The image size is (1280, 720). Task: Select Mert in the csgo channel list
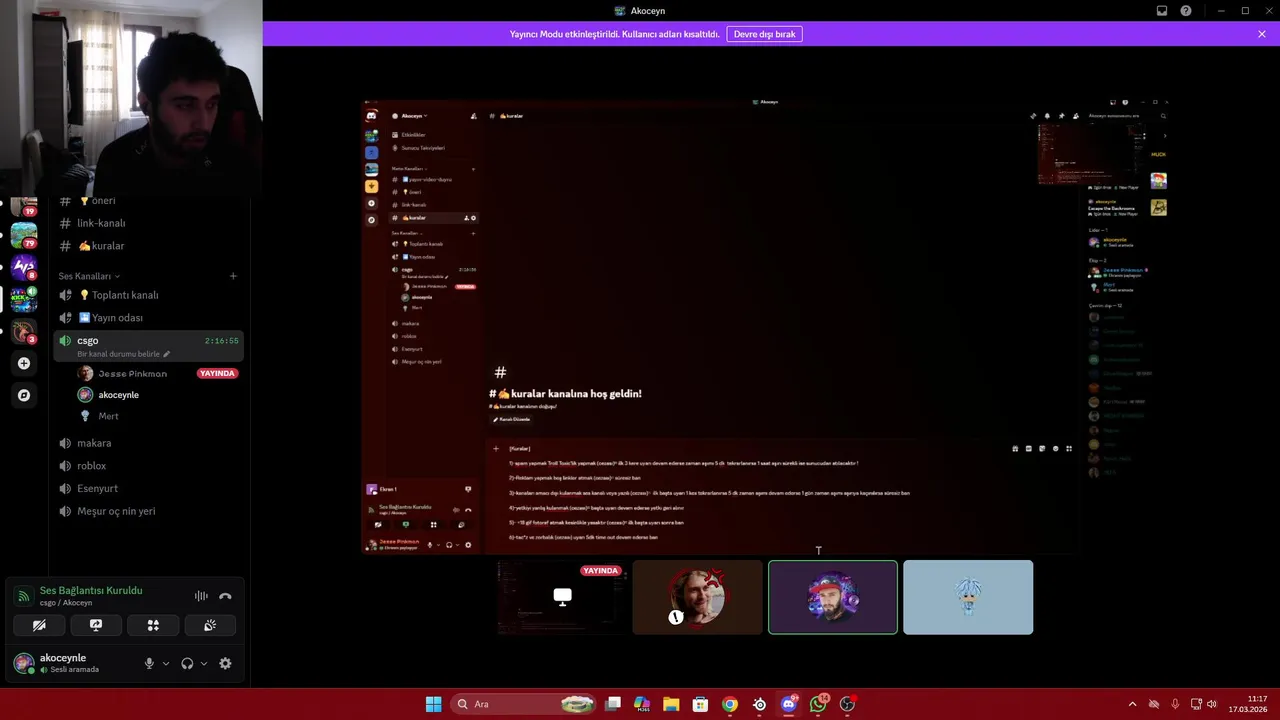pyautogui.click(x=108, y=416)
